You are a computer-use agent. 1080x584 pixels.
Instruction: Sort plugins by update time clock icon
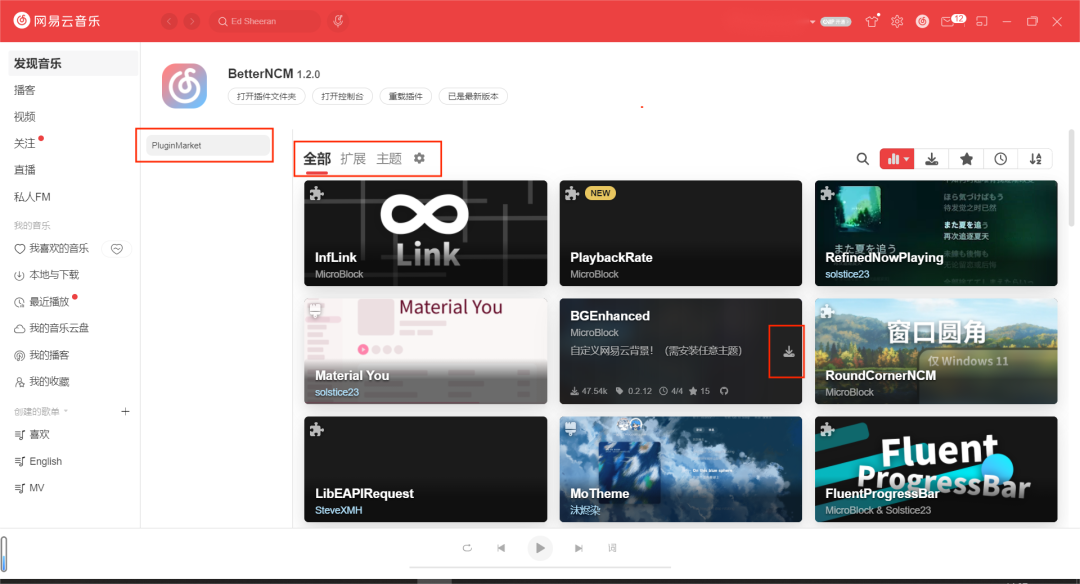click(x=1000, y=159)
